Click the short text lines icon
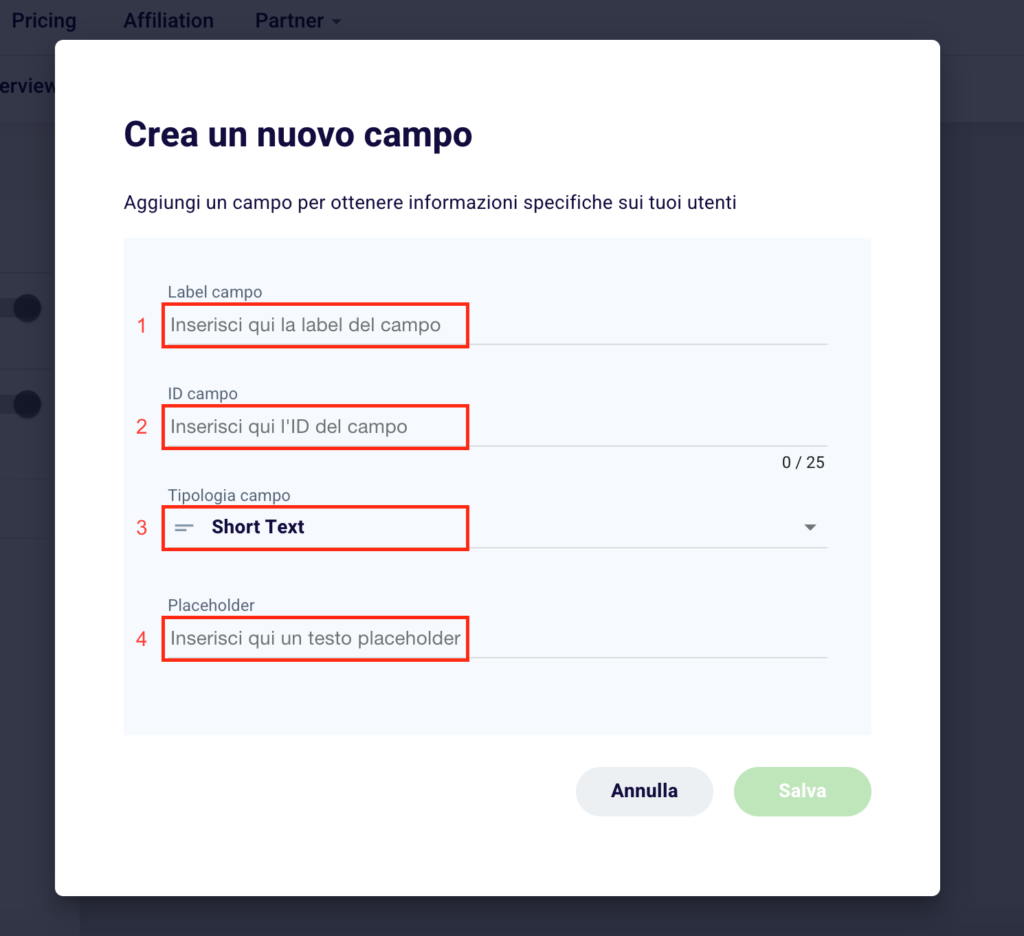This screenshot has width=1024, height=936. [x=184, y=527]
